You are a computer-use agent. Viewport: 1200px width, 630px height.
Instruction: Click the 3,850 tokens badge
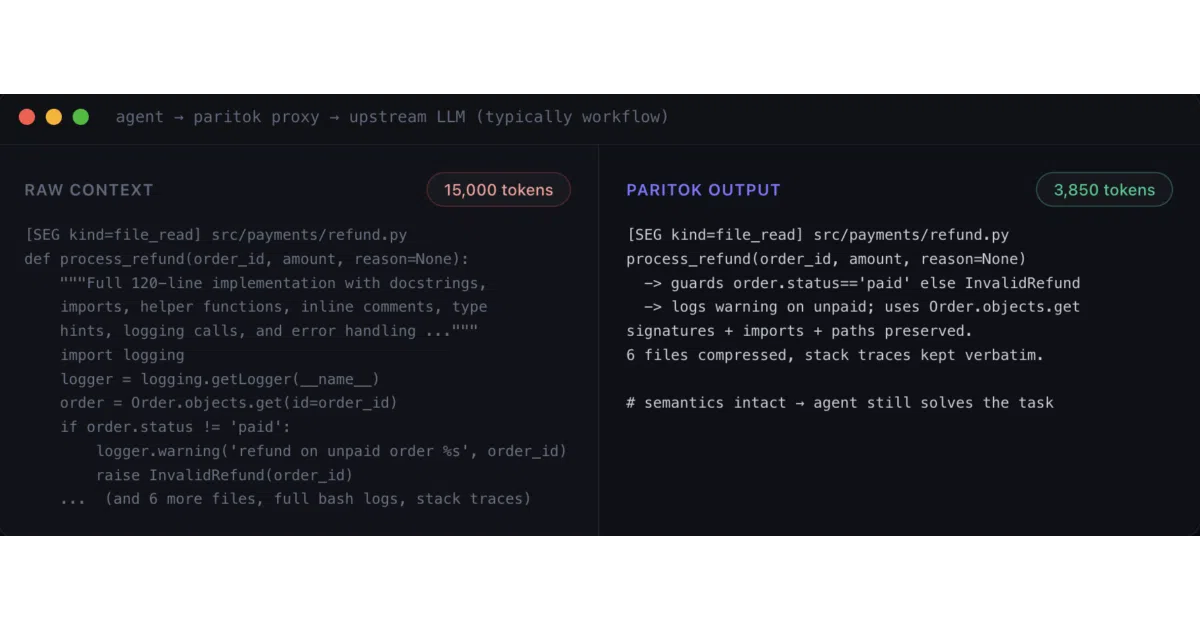tap(1104, 190)
